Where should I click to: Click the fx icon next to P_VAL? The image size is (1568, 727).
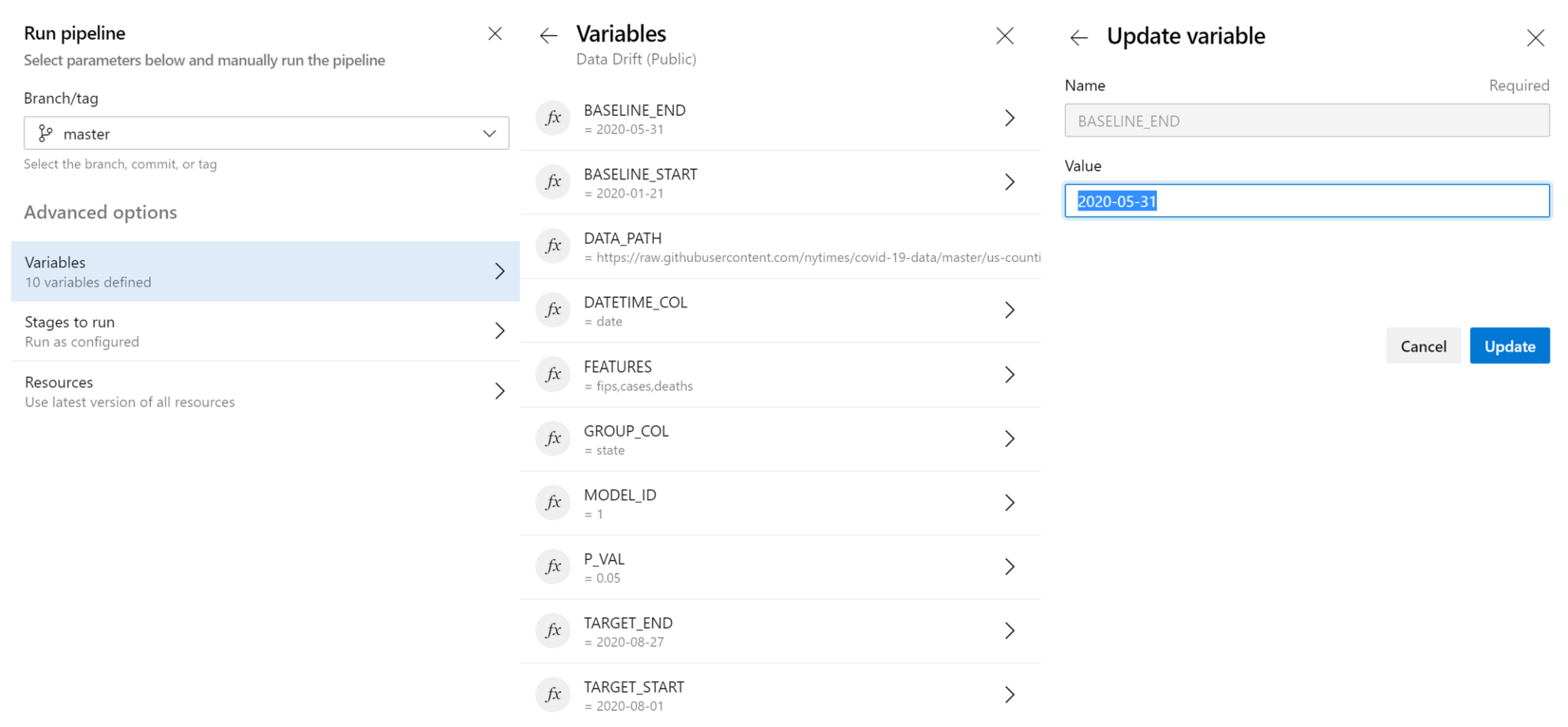(x=553, y=567)
